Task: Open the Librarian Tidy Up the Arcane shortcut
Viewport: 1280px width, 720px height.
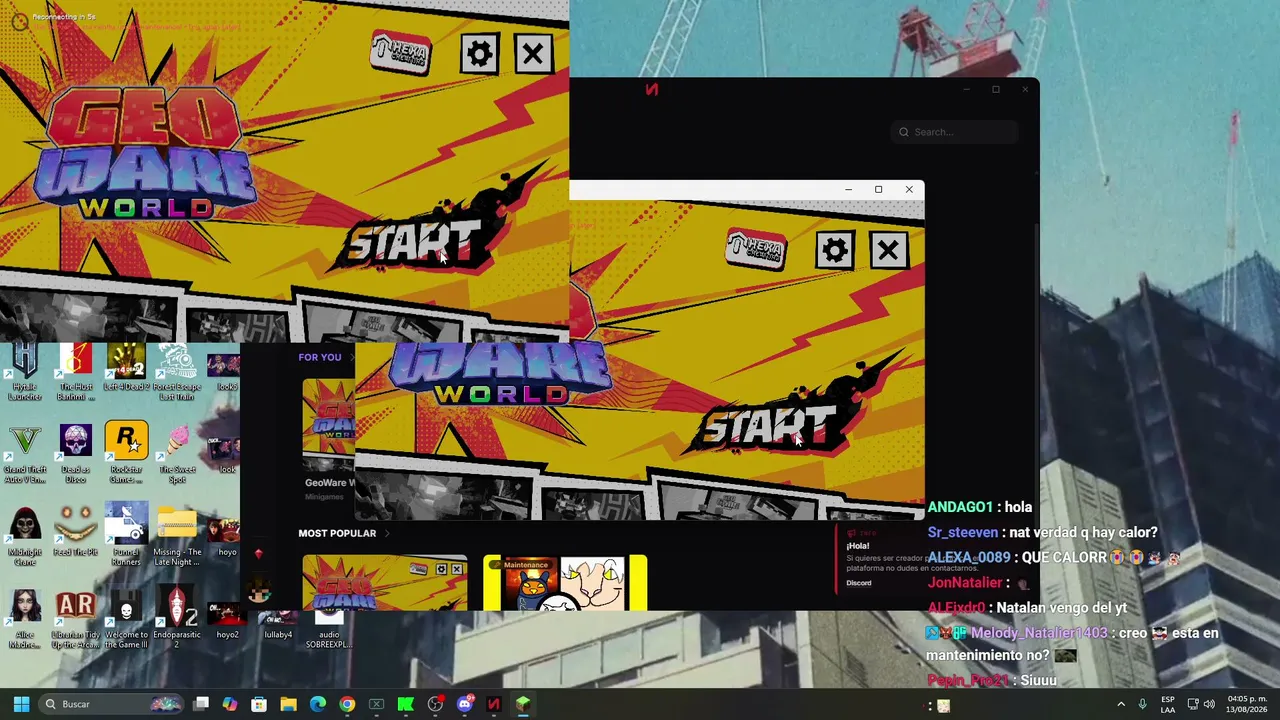Action: [75, 618]
